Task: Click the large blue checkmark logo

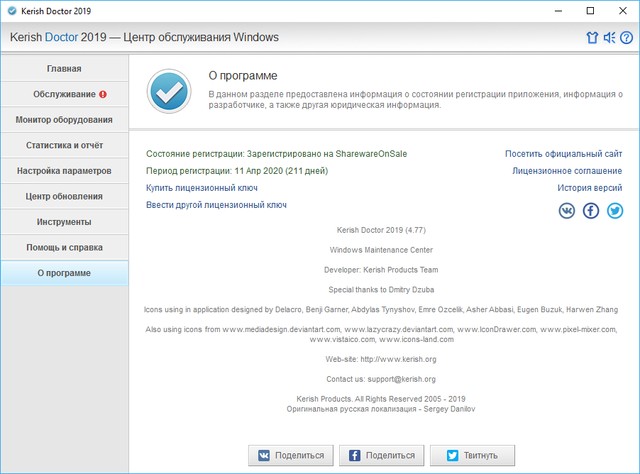Action: (x=168, y=91)
